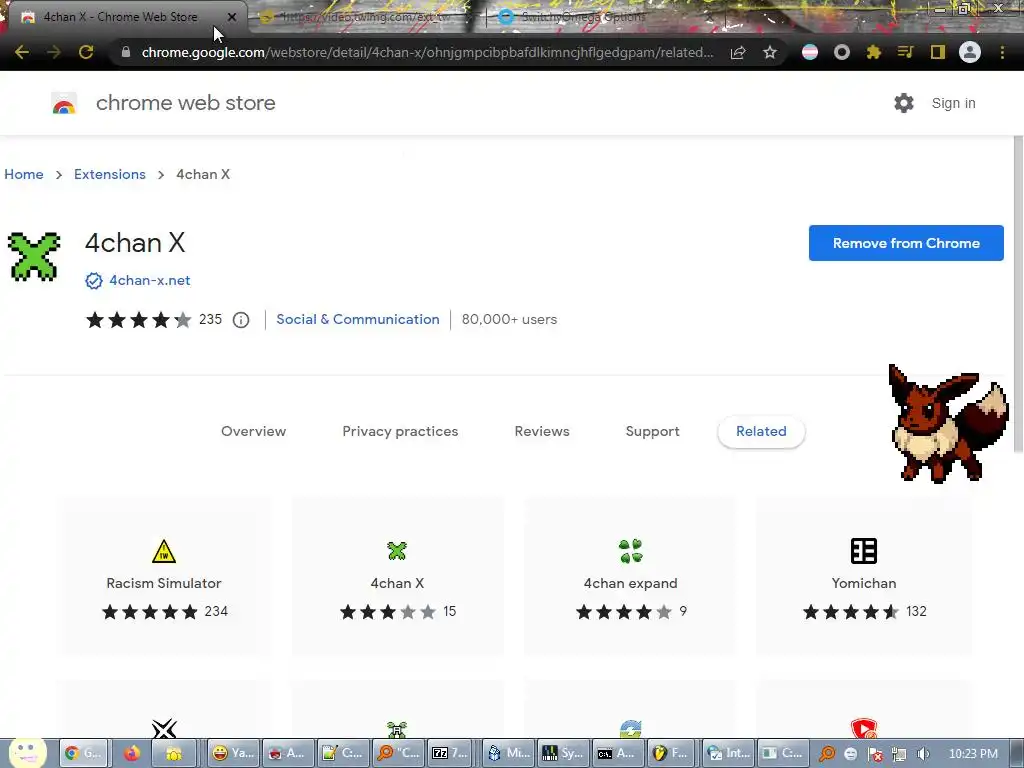Open the share page icon in address bar
1024x768 pixels.
pos(738,52)
